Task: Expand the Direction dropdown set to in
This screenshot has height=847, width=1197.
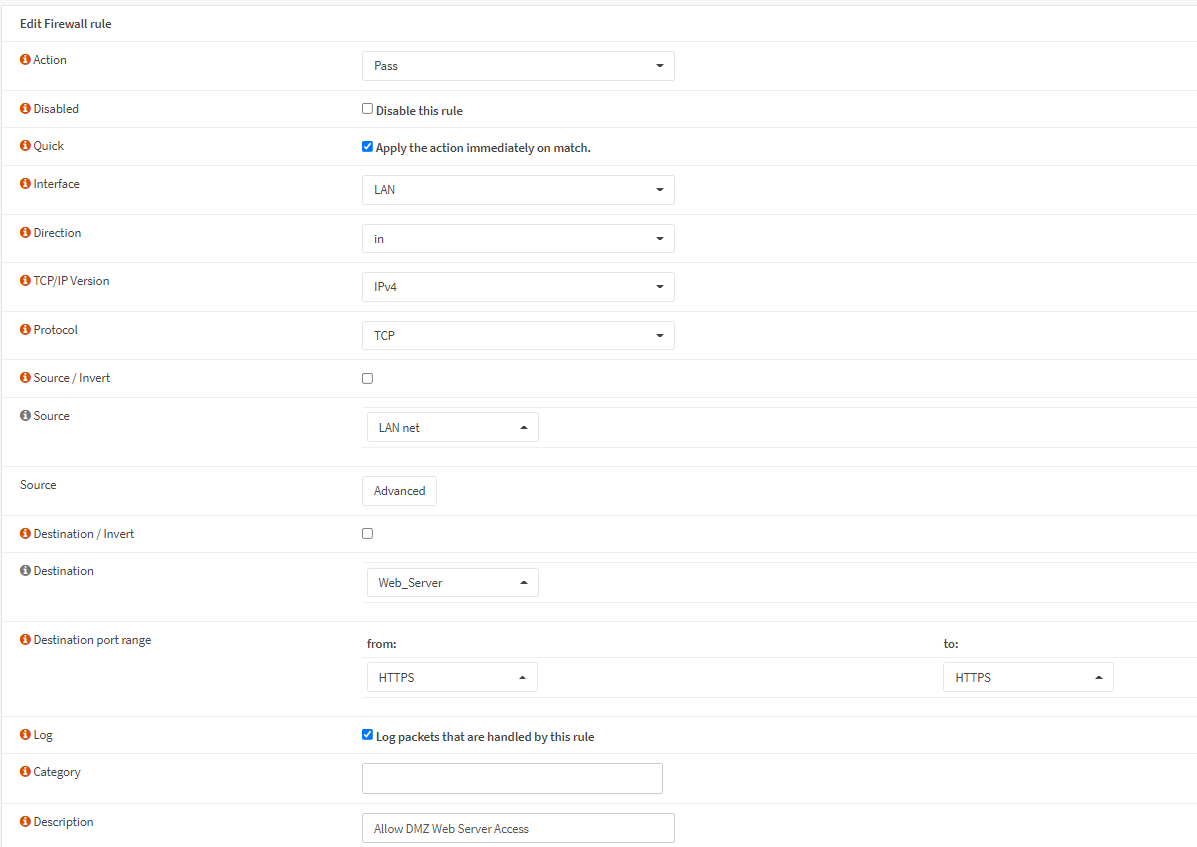Action: click(x=518, y=239)
